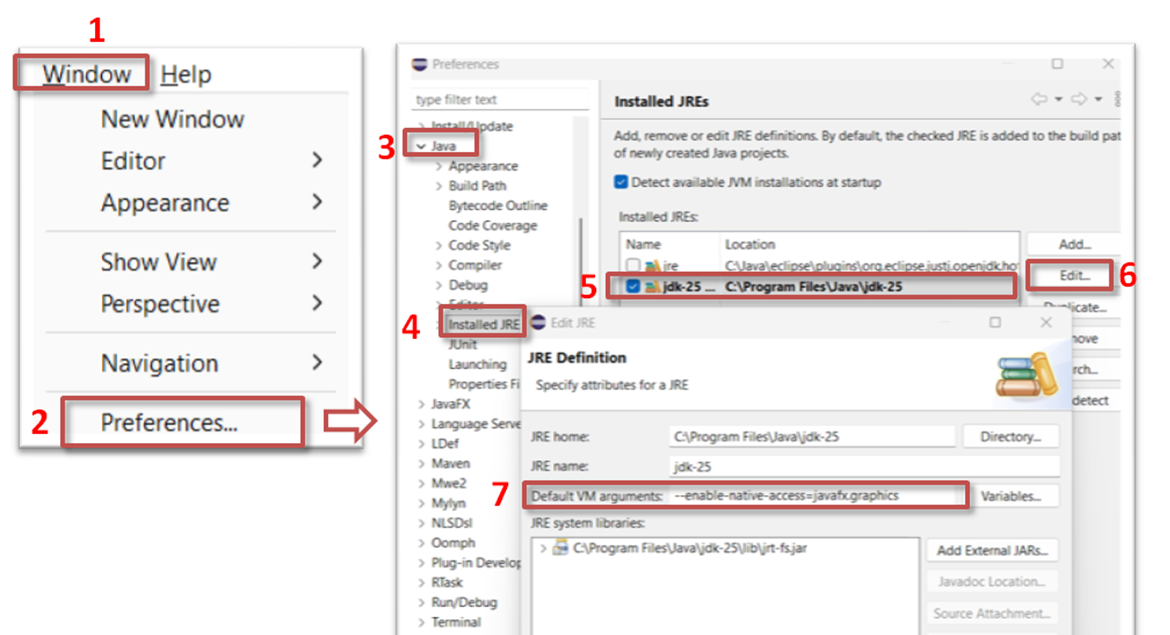Click the jar icon beside jrt-fs.jar
This screenshot has width=1170, height=635.
pyautogui.click(x=560, y=549)
